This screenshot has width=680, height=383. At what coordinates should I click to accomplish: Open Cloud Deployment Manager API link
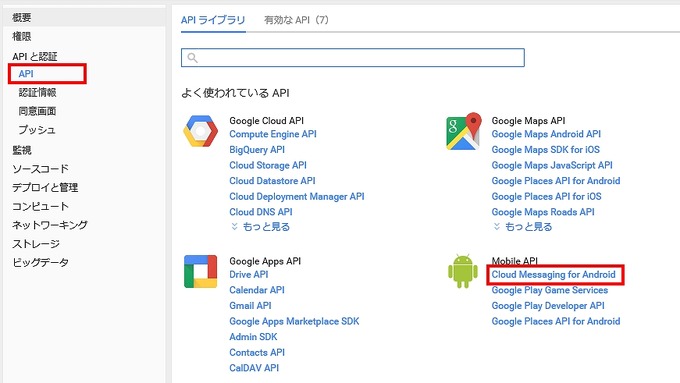[297, 196]
